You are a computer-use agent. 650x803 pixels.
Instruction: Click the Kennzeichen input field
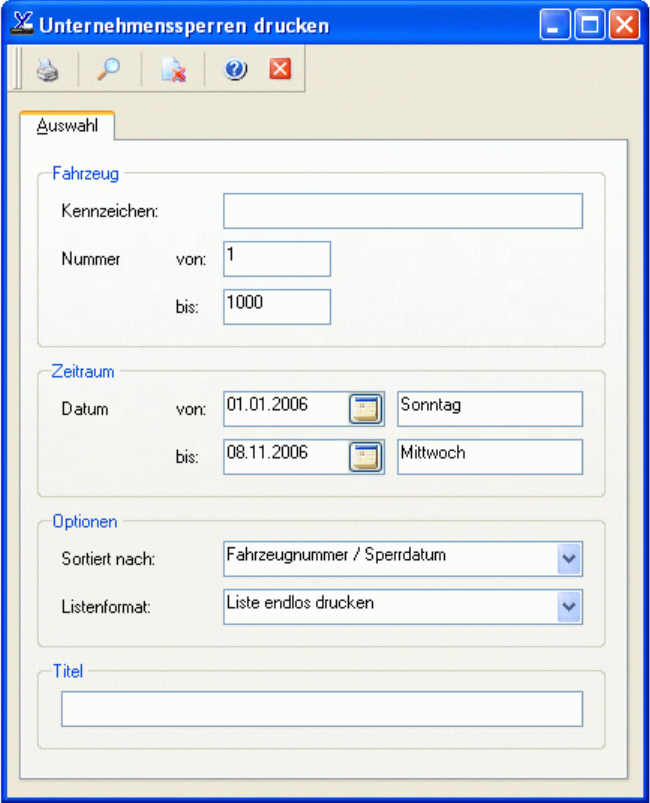point(402,212)
